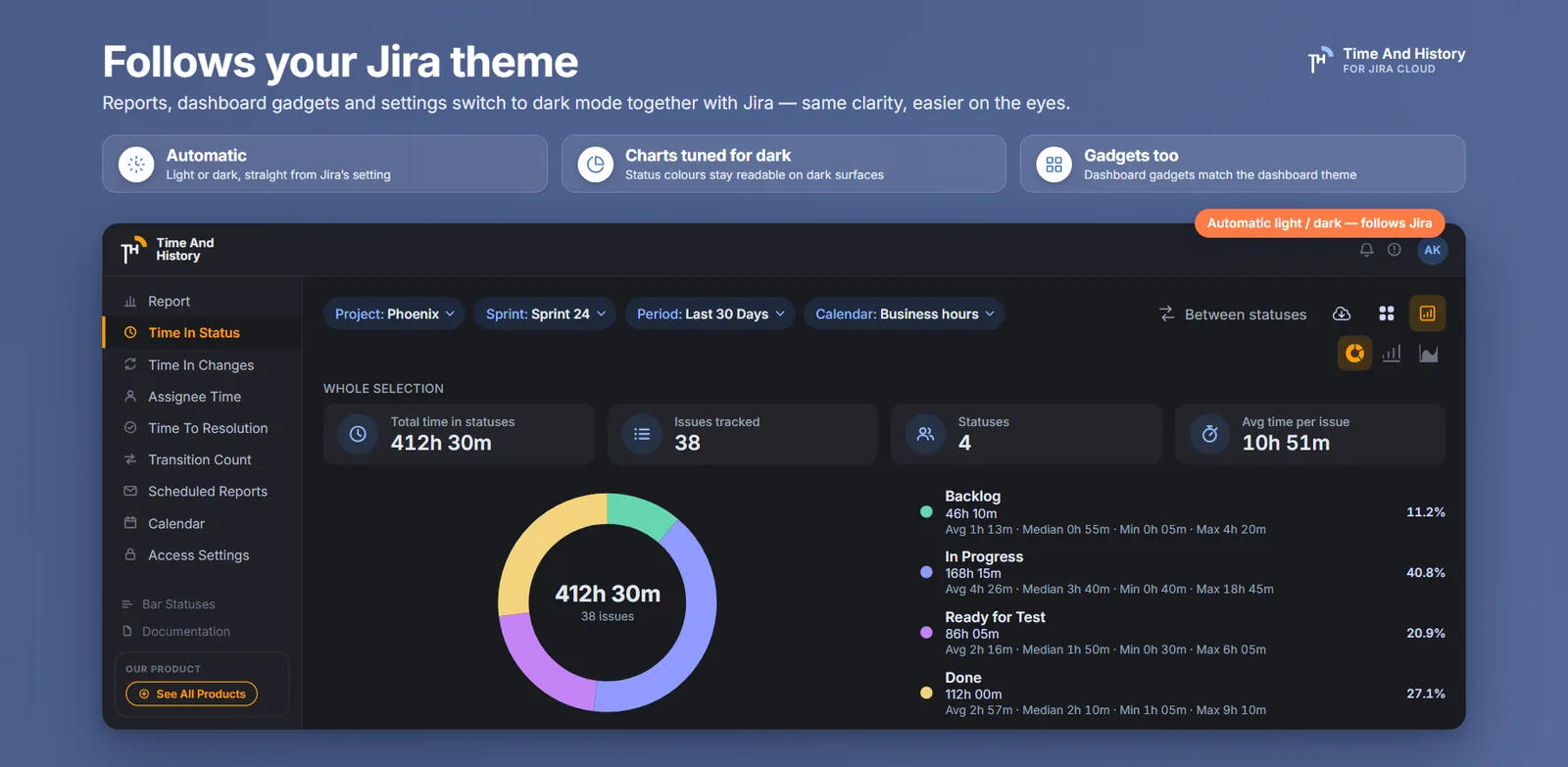
Task: Open Time To Resolution report
Action: pyautogui.click(x=202, y=428)
